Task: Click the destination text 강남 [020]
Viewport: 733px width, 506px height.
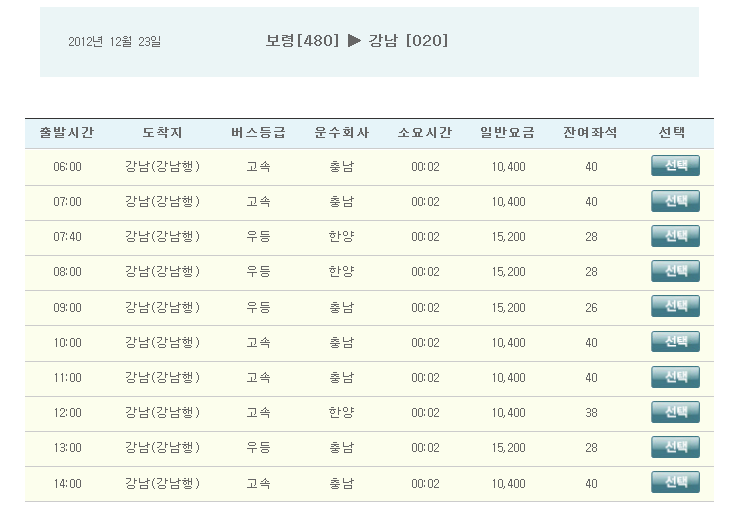Action: coord(408,41)
